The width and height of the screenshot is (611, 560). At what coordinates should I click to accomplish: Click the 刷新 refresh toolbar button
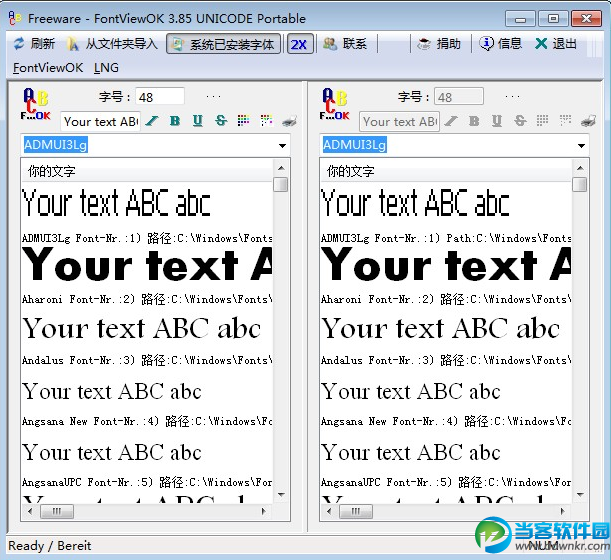tap(33, 44)
